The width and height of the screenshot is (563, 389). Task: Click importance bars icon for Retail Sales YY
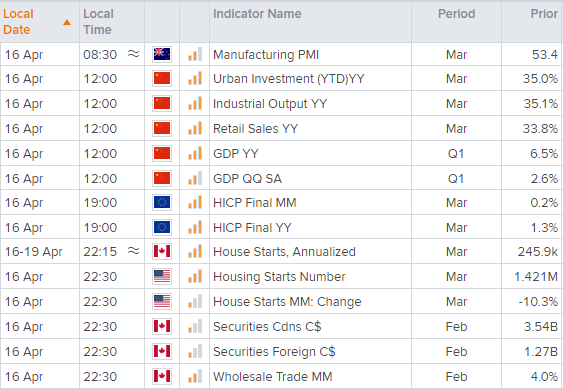(195, 128)
